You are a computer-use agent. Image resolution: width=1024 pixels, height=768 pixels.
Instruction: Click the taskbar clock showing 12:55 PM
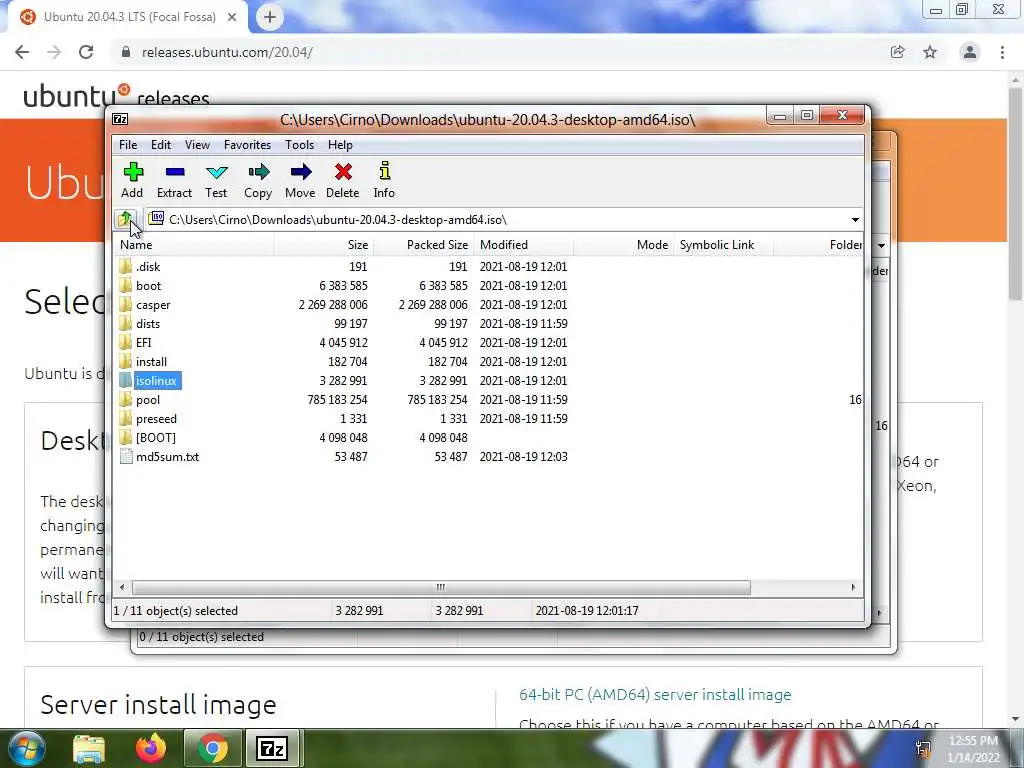[x=973, y=741]
